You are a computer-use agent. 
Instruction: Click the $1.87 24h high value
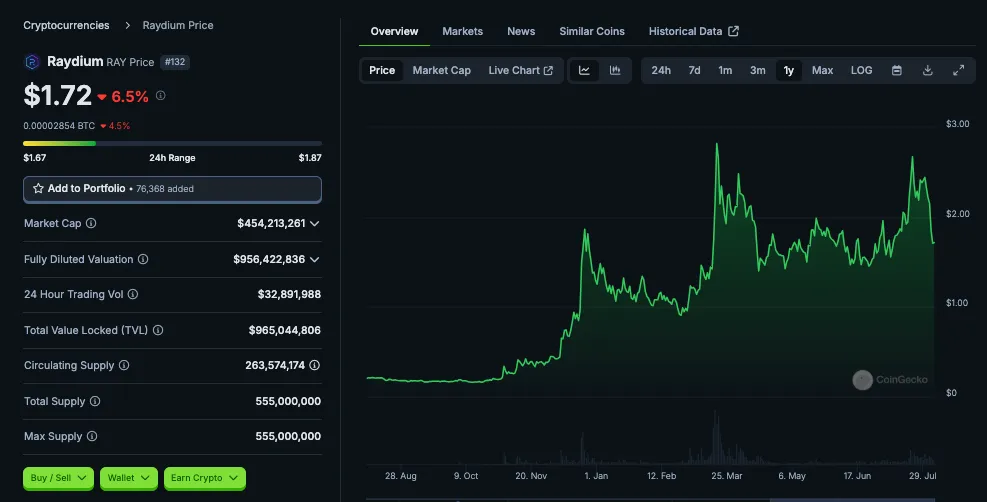[310, 158]
